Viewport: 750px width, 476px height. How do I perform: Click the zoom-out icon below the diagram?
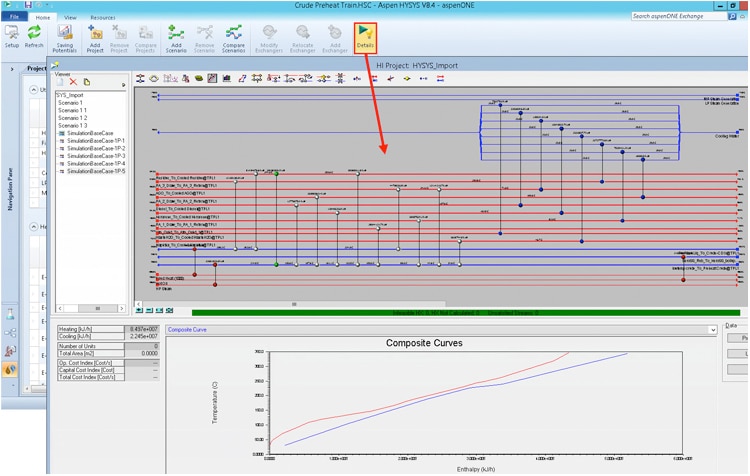click(x=149, y=310)
